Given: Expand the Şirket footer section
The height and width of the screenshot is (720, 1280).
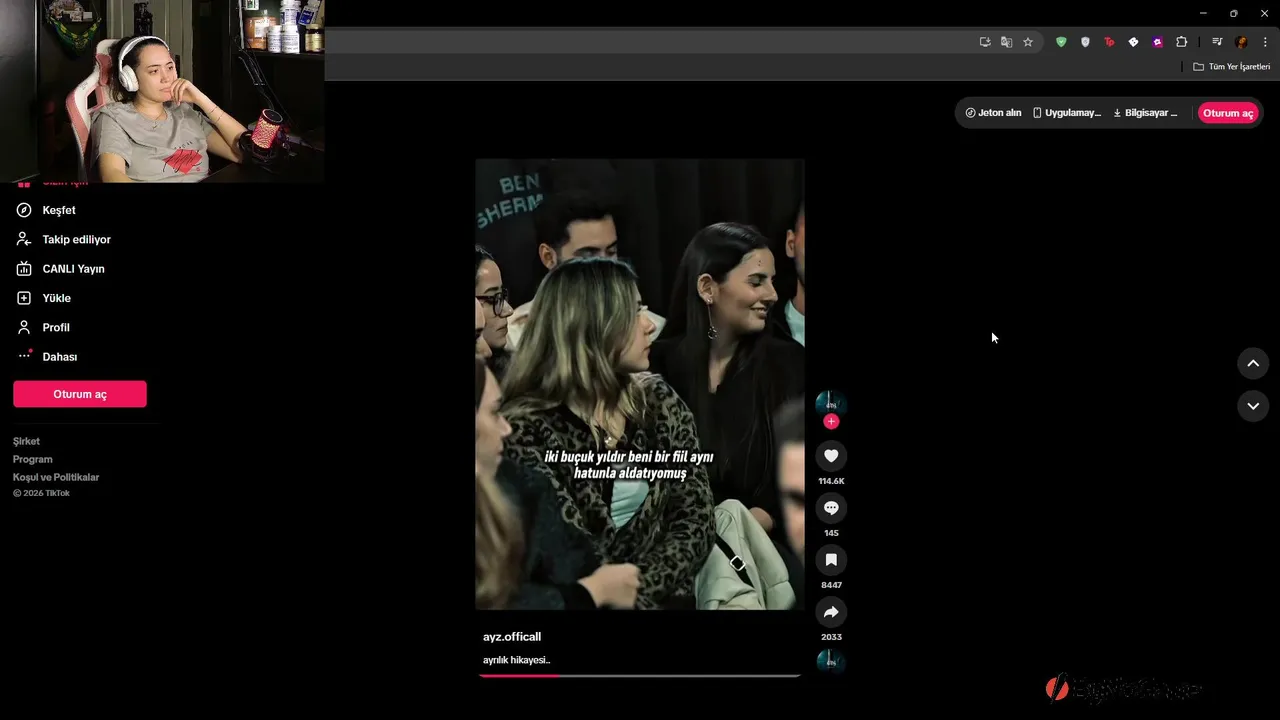Looking at the screenshot, I should (27, 441).
